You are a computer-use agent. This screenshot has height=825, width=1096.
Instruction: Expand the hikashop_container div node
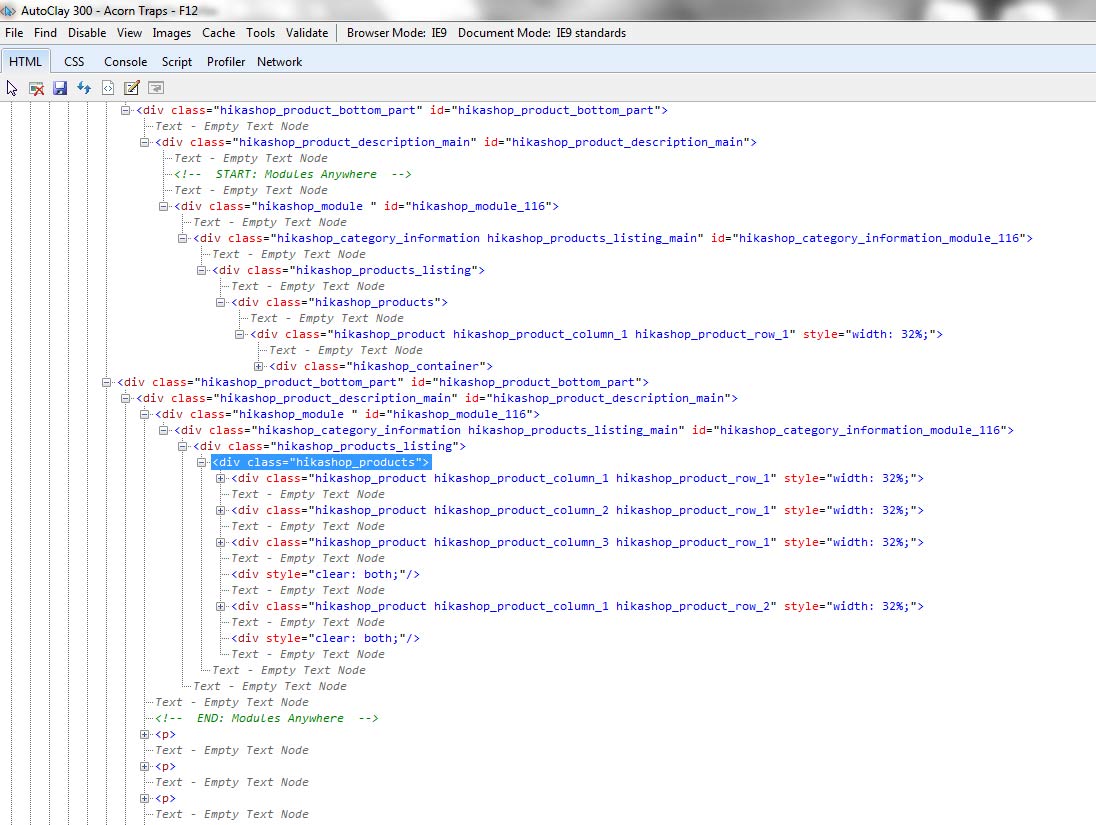pos(260,366)
